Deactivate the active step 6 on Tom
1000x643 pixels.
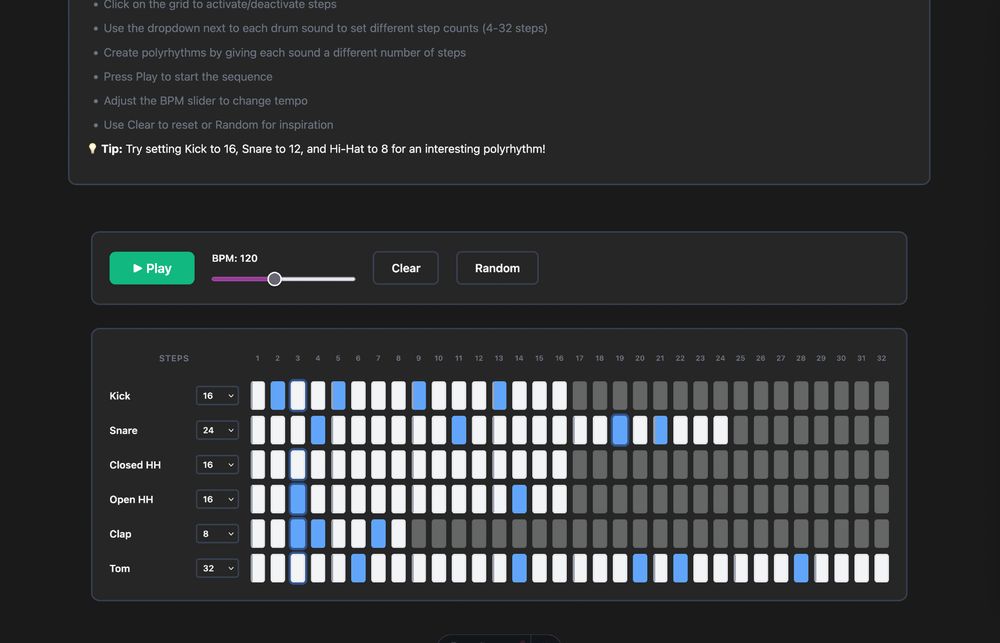358,568
